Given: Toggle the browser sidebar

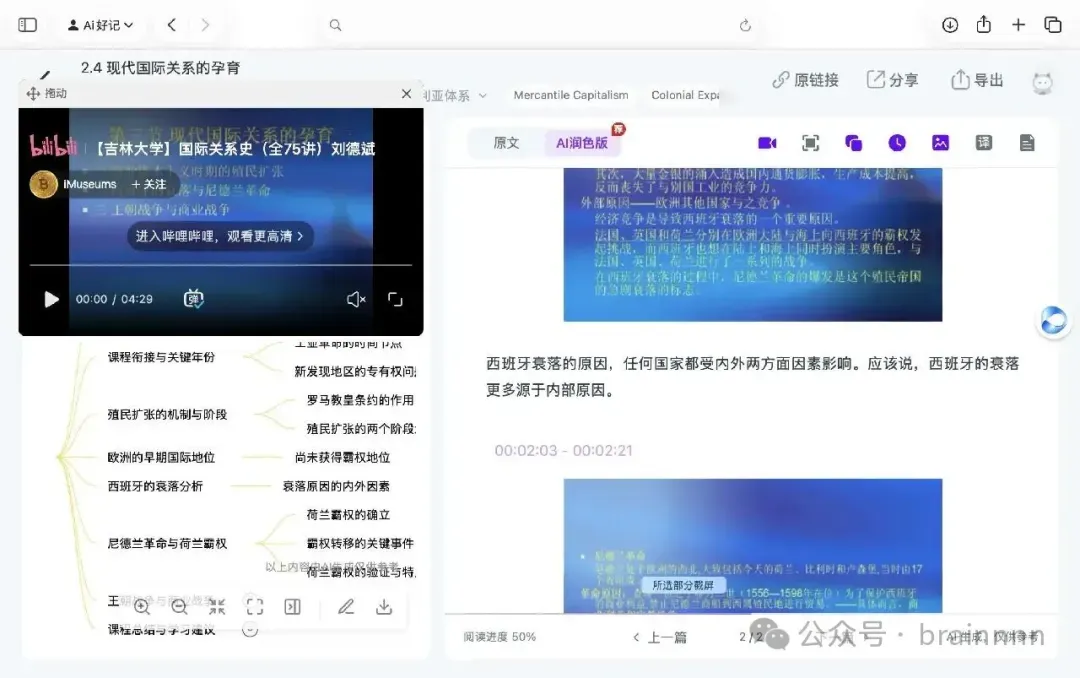Looking at the screenshot, I should click(x=28, y=25).
